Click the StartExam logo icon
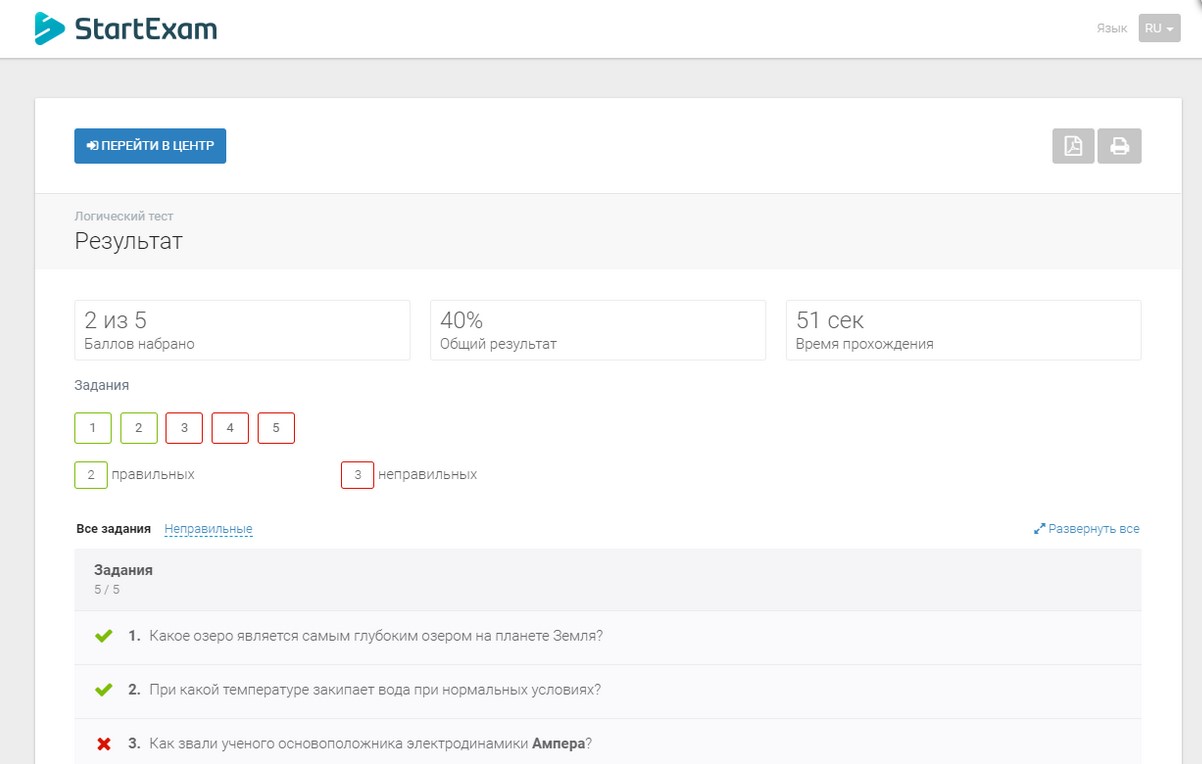This screenshot has height=764, width=1202. [x=49, y=29]
